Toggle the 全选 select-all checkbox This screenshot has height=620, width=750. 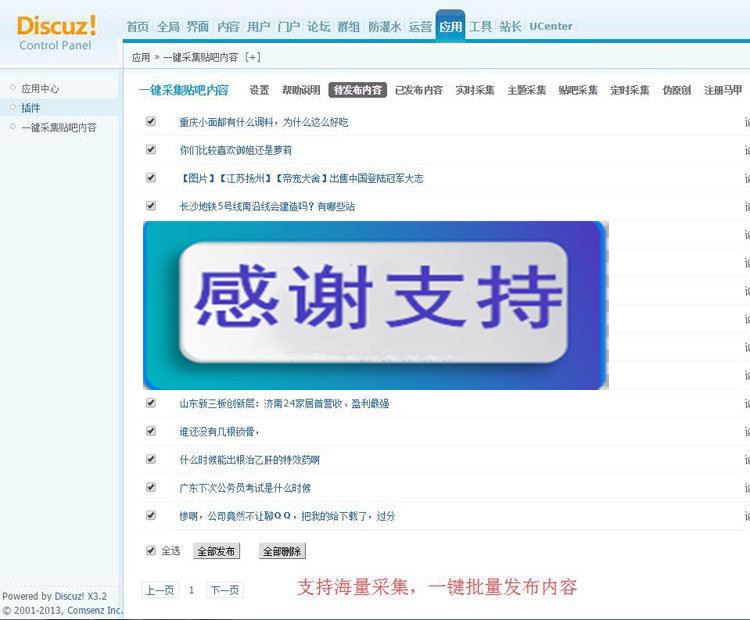[x=151, y=550]
